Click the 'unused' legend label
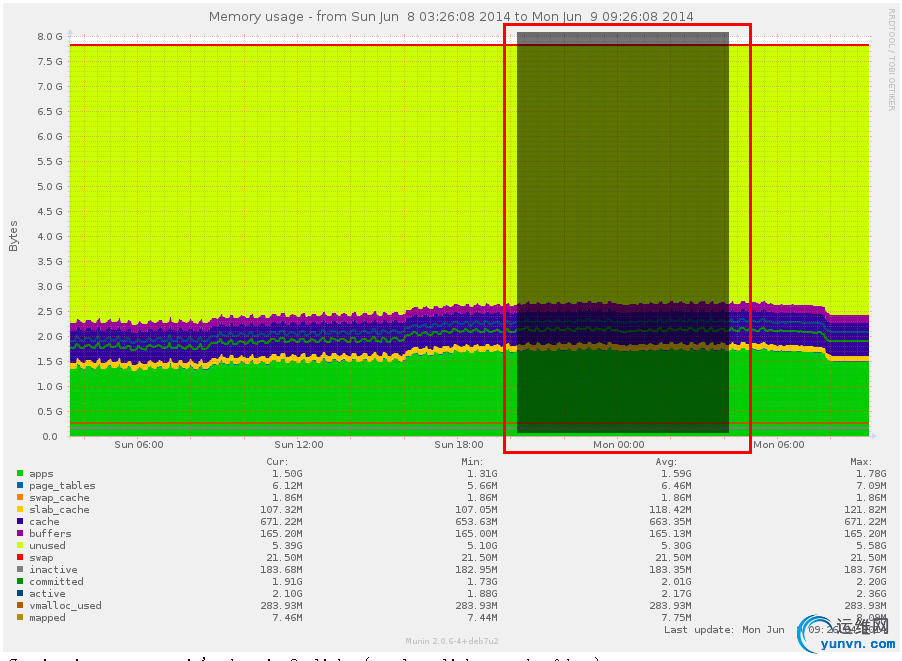The image size is (902, 661). pyautogui.click(x=47, y=546)
